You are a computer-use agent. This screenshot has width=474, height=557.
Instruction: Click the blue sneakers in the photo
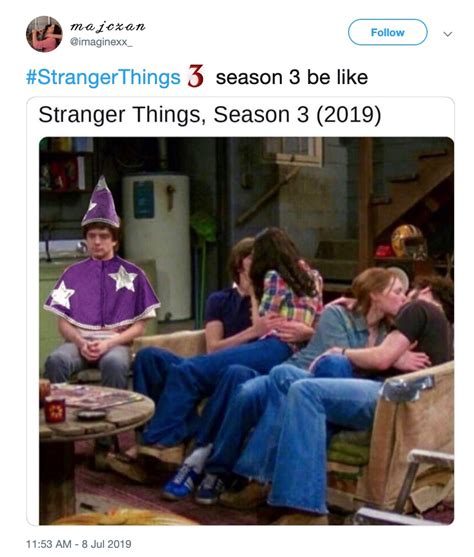(195, 483)
